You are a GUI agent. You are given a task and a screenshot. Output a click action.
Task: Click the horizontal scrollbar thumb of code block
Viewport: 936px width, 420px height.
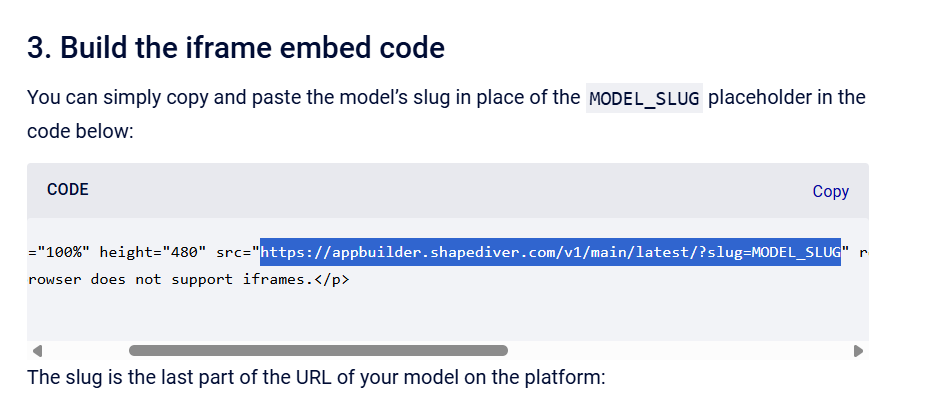click(318, 351)
